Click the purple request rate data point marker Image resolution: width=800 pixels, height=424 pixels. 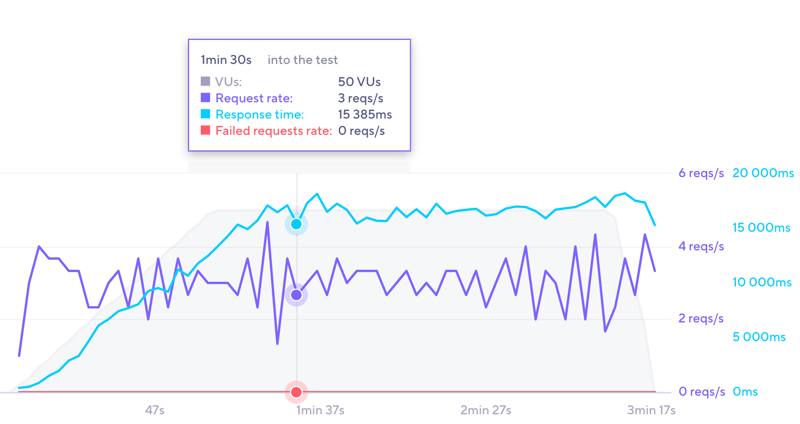(296, 295)
